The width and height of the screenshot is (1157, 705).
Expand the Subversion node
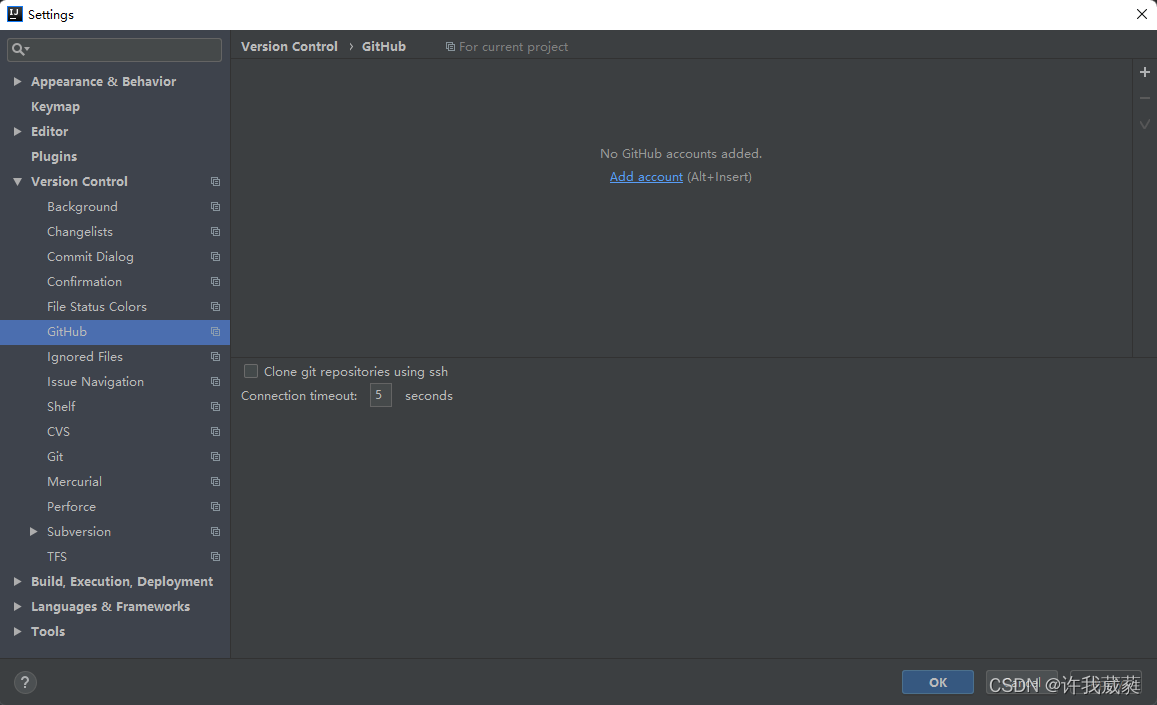pyautogui.click(x=33, y=532)
